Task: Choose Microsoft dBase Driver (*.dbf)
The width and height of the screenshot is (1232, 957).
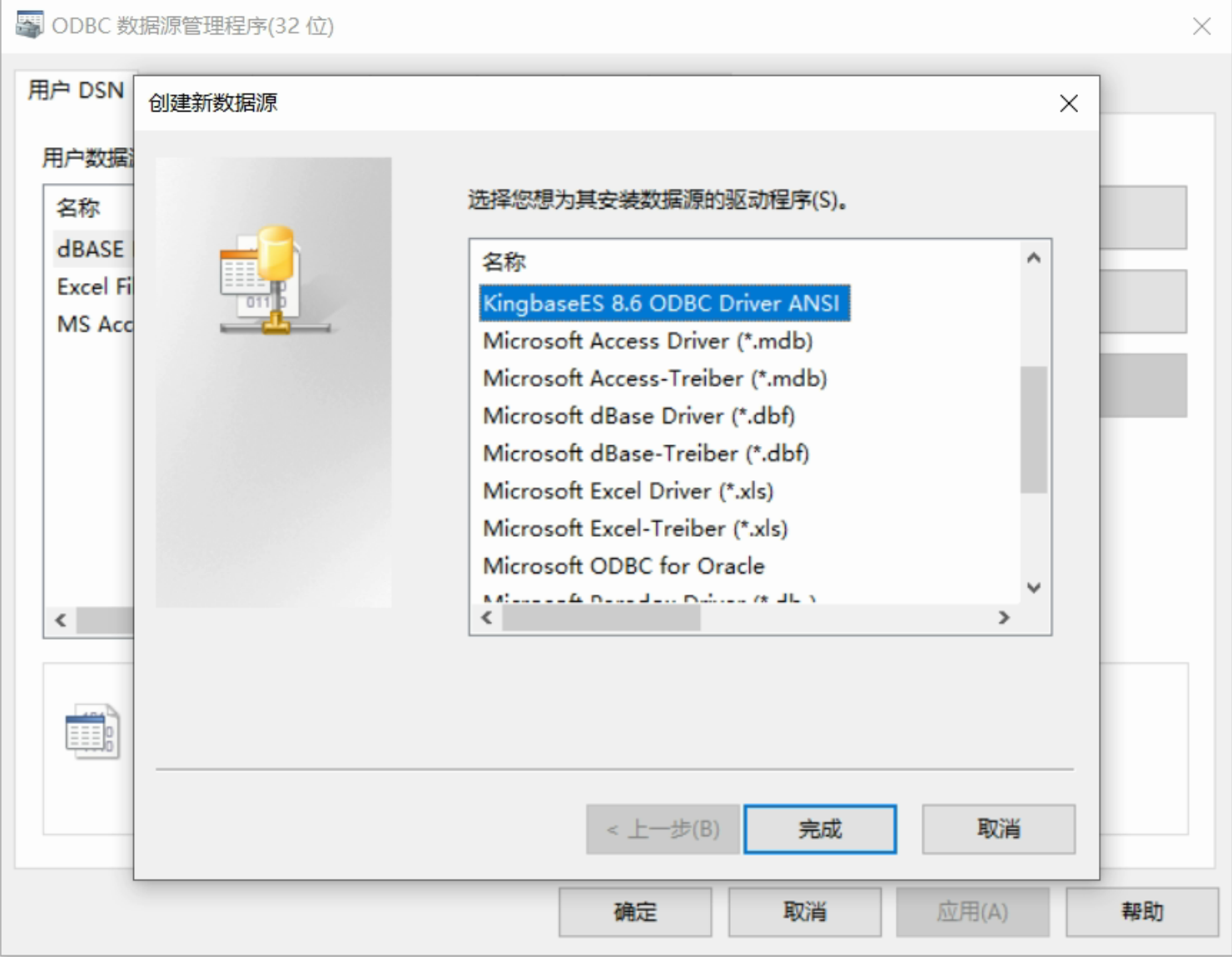Action: tap(638, 416)
